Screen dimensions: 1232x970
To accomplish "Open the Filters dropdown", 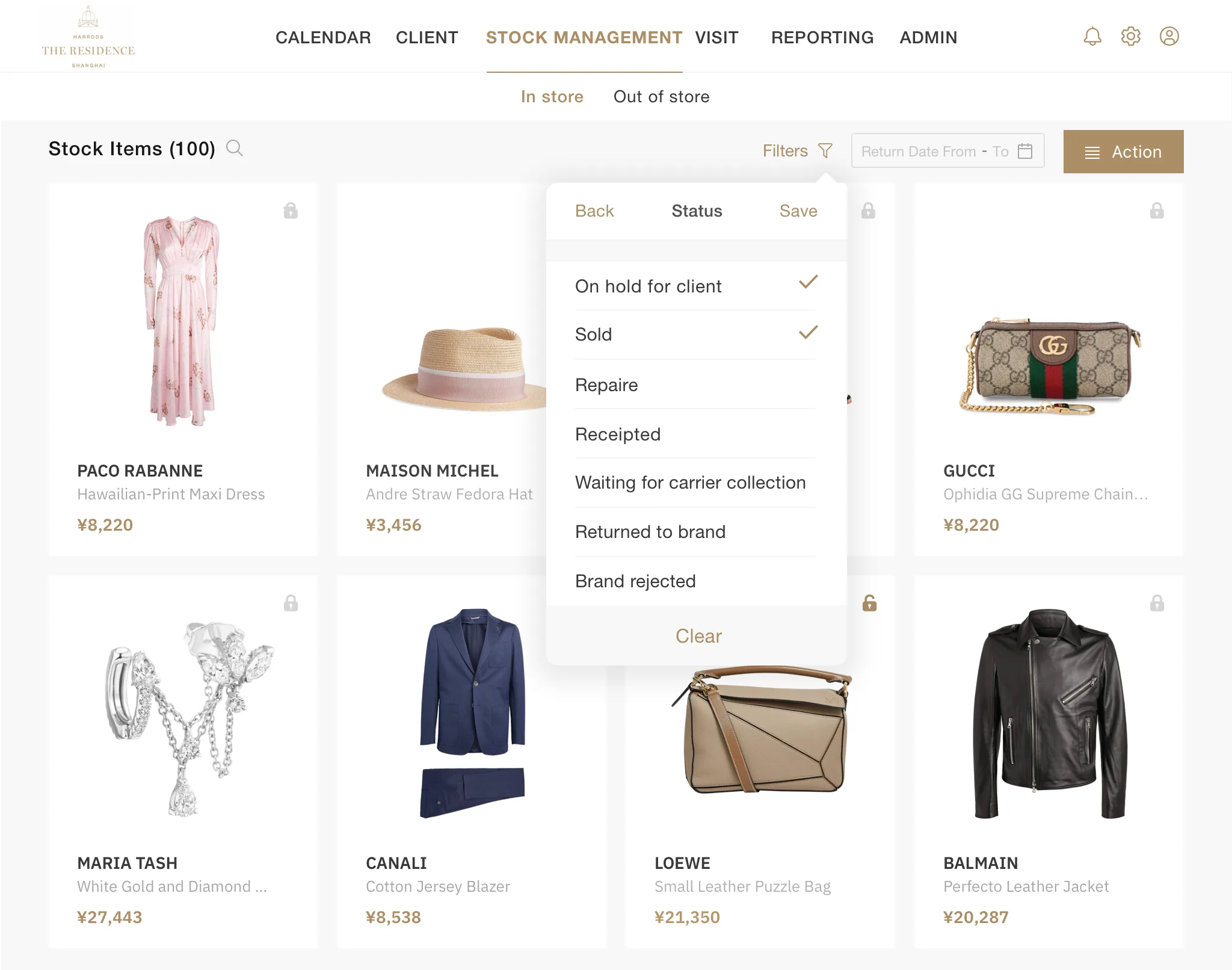I will [798, 150].
